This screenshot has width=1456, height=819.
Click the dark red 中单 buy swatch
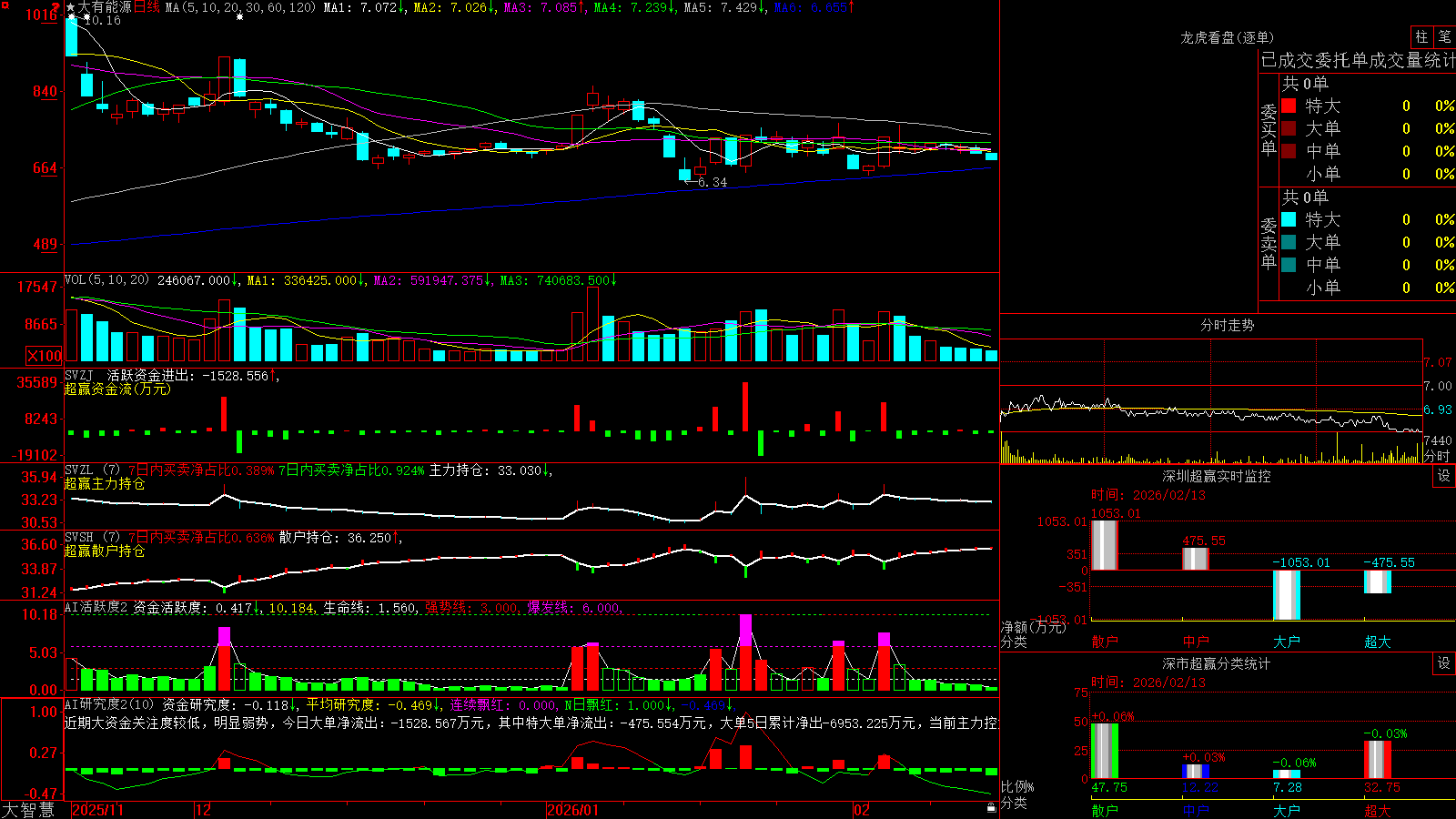coord(1289,151)
